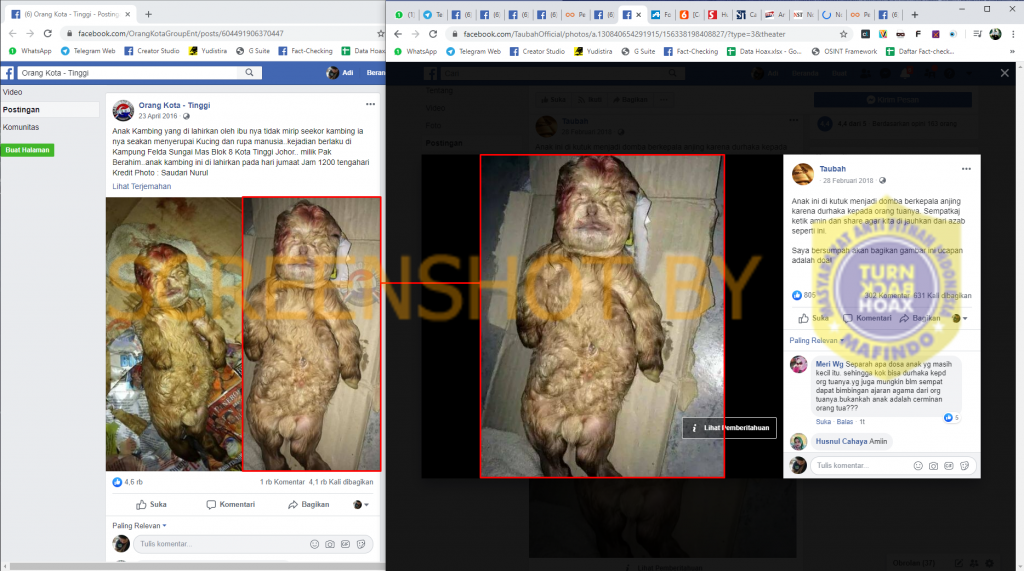This screenshot has height=571, width=1024.
Task: Click Komentari on the Taubah photo
Action: click(x=867, y=318)
